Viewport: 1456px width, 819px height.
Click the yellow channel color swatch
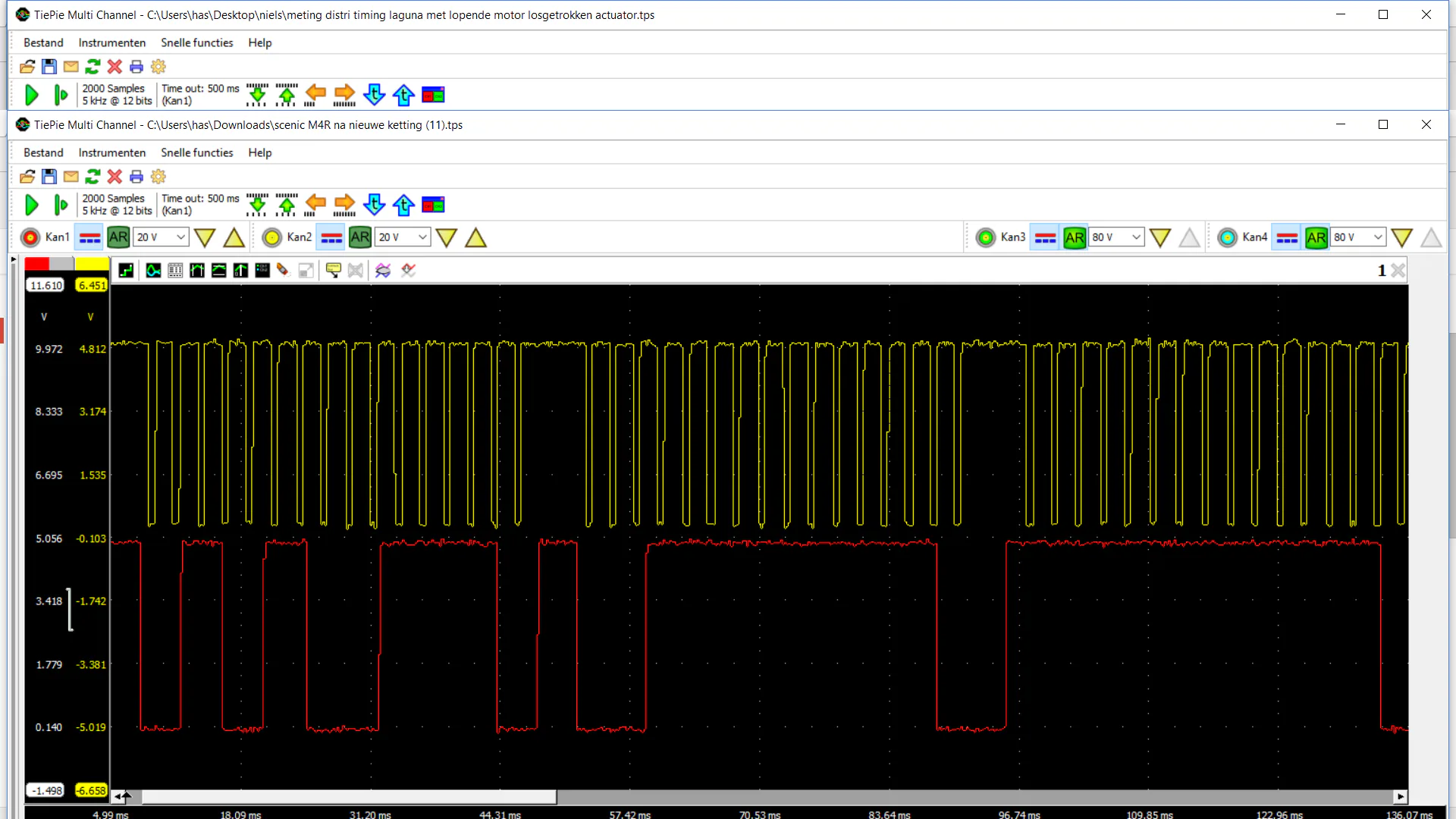pyautogui.click(x=92, y=264)
